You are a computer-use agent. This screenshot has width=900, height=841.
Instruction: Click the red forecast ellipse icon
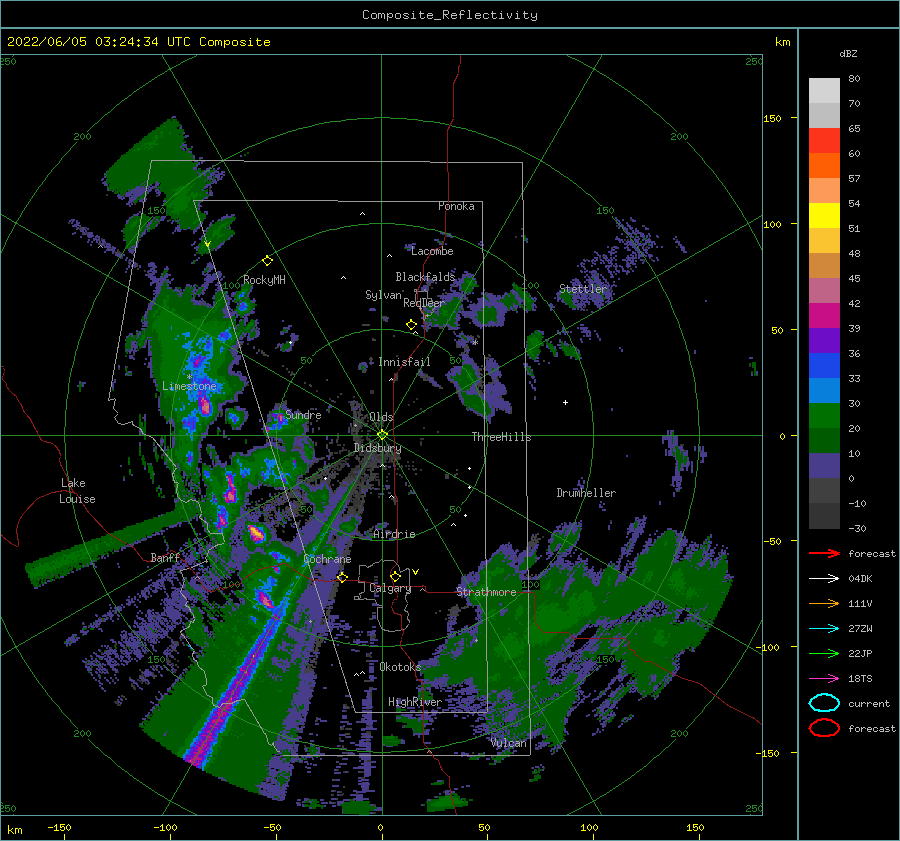[x=824, y=728]
